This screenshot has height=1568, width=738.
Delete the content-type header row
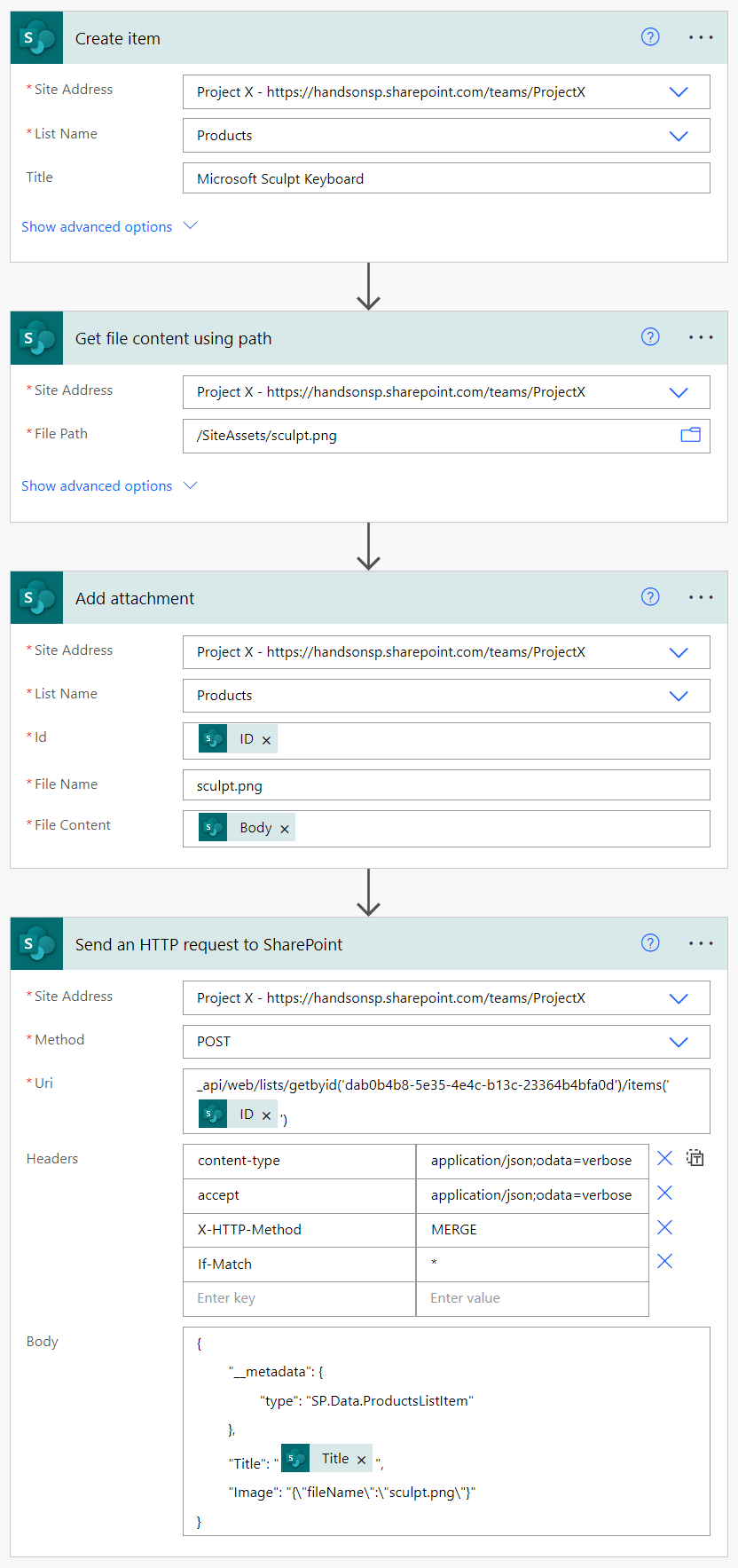click(x=664, y=1158)
